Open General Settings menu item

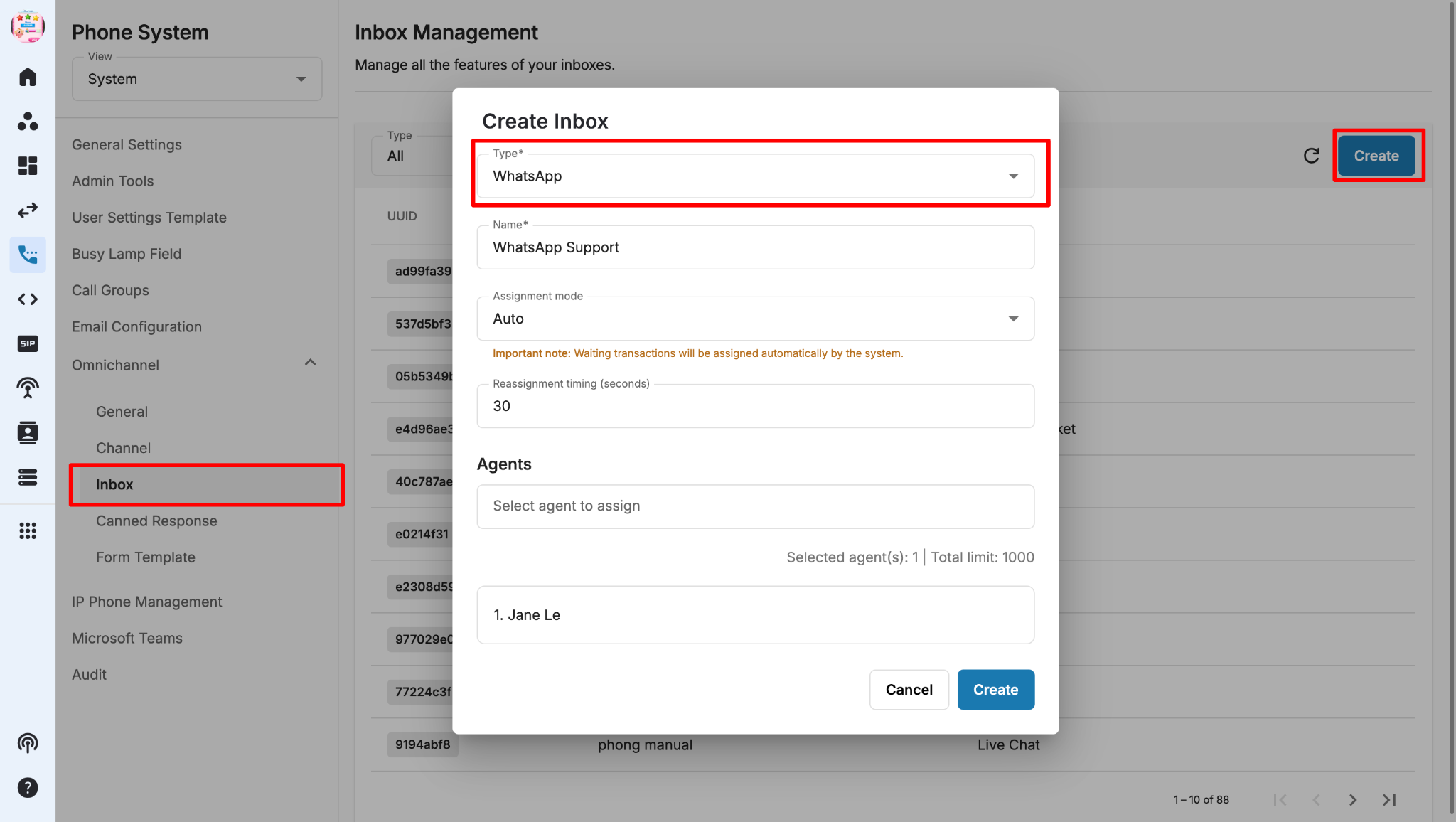click(127, 144)
